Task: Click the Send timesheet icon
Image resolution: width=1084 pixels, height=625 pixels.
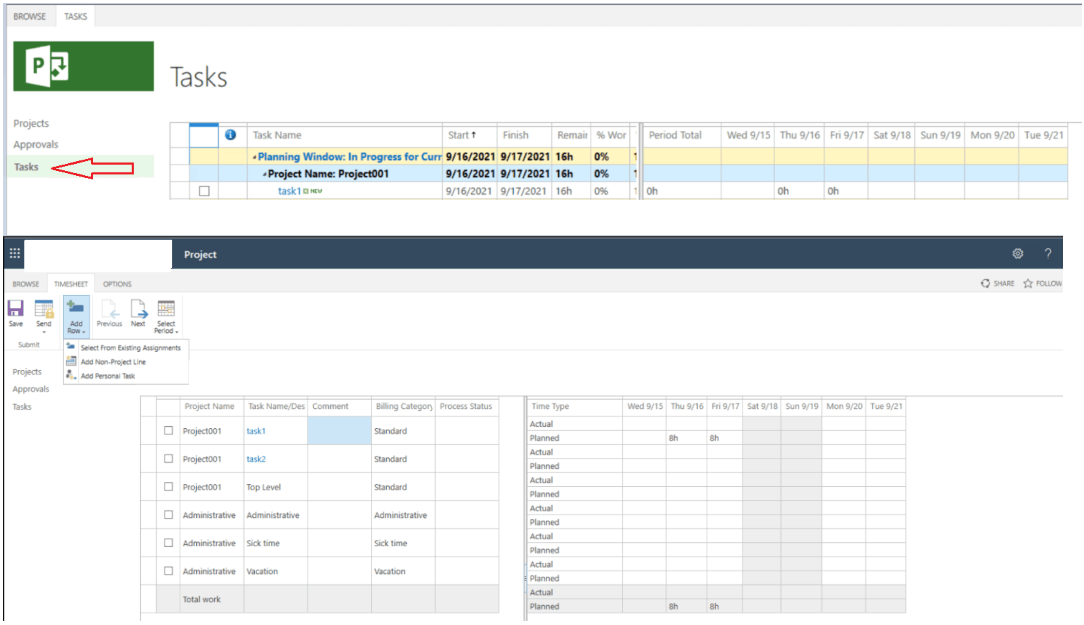Action: click(x=44, y=308)
